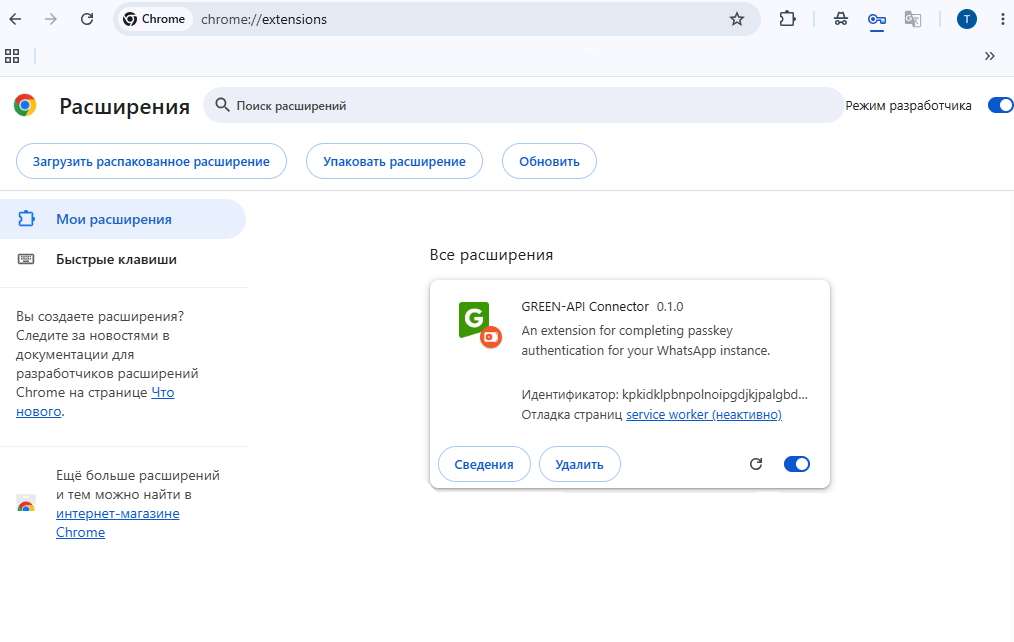Image resolution: width=1014 pixels, height=642 pixels.
Task: Reload the GREEN-API Connector extension
Action: (x=756, y=464)
